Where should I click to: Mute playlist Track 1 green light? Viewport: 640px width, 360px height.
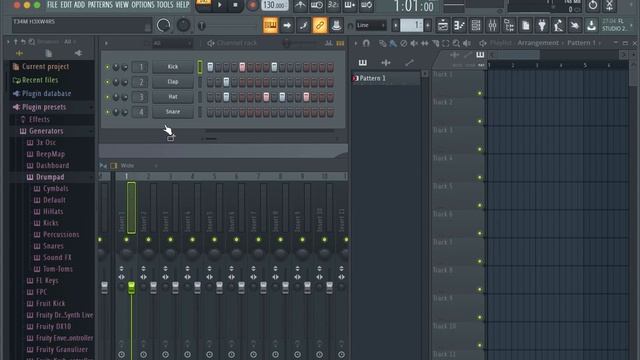point(480,93)
